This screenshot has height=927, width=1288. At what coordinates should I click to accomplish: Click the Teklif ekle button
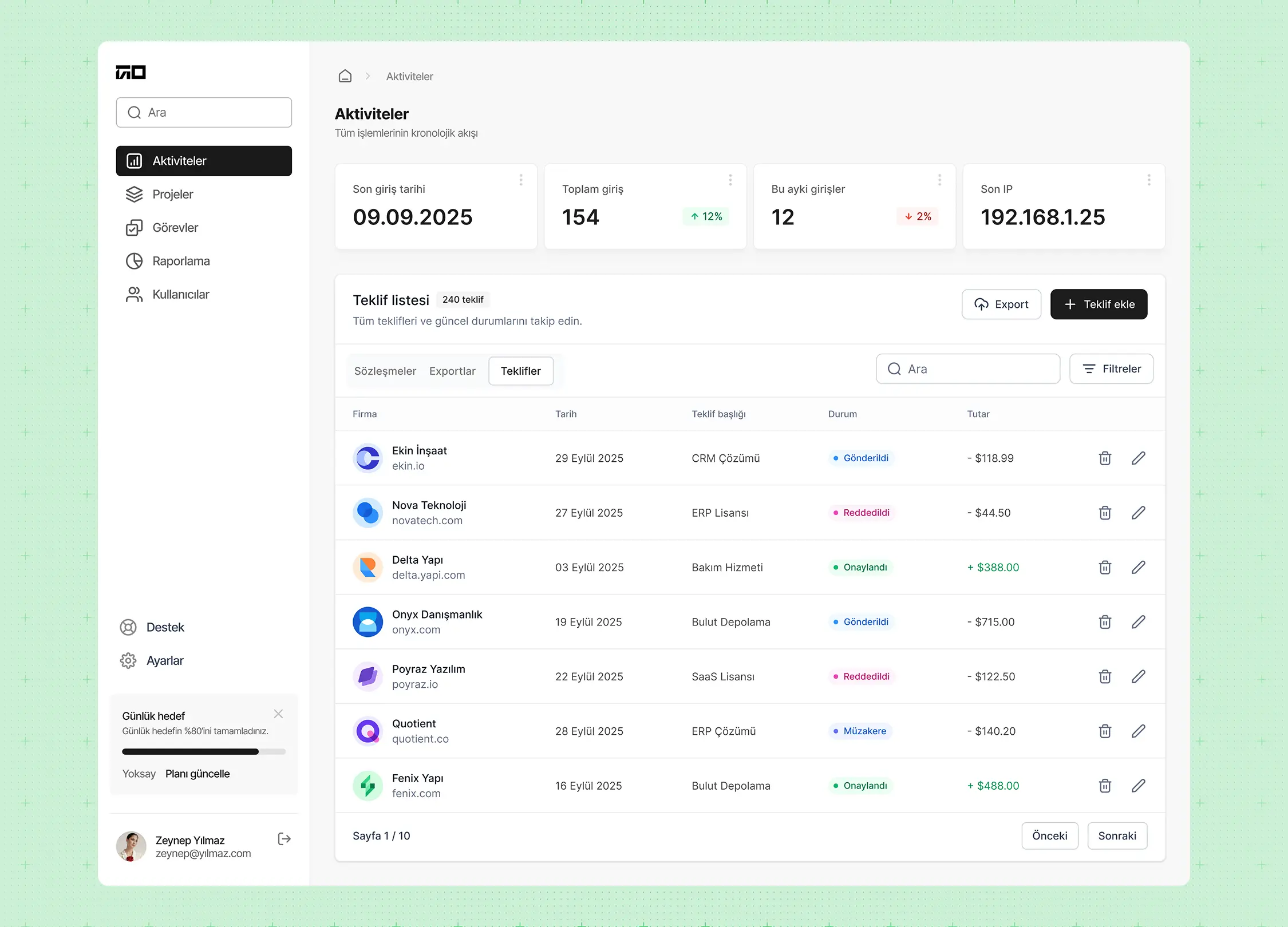click(x=1098, y=304)
